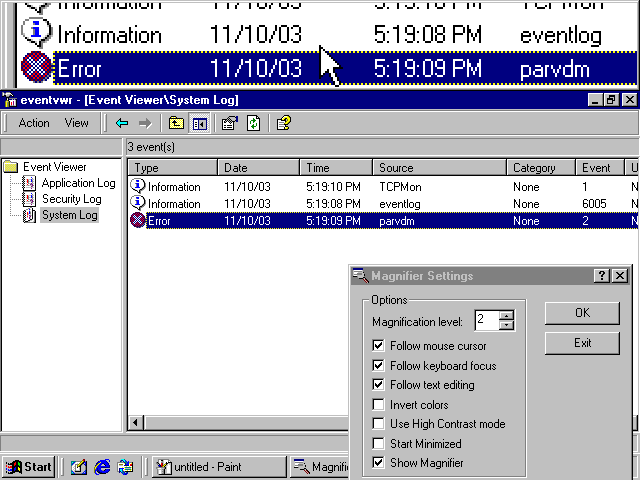
Task: Click the Show Desktop quick launch icon
Action: [78, 467]
